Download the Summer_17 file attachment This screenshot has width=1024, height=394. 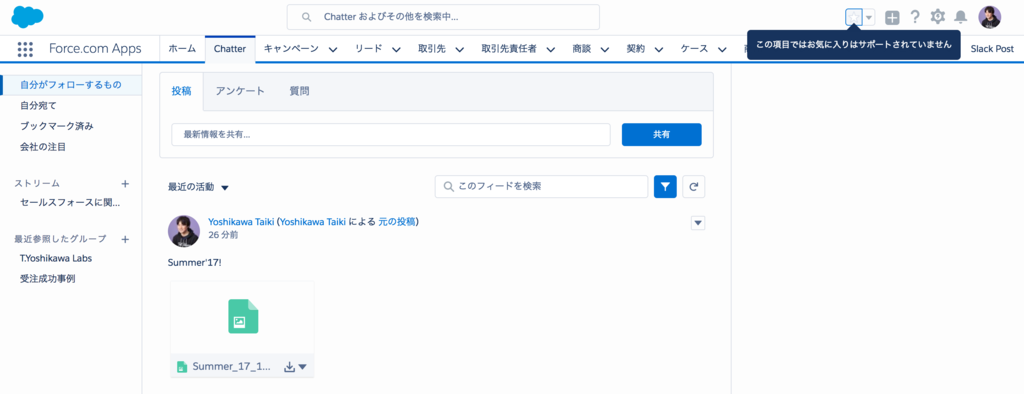[289, 367]
